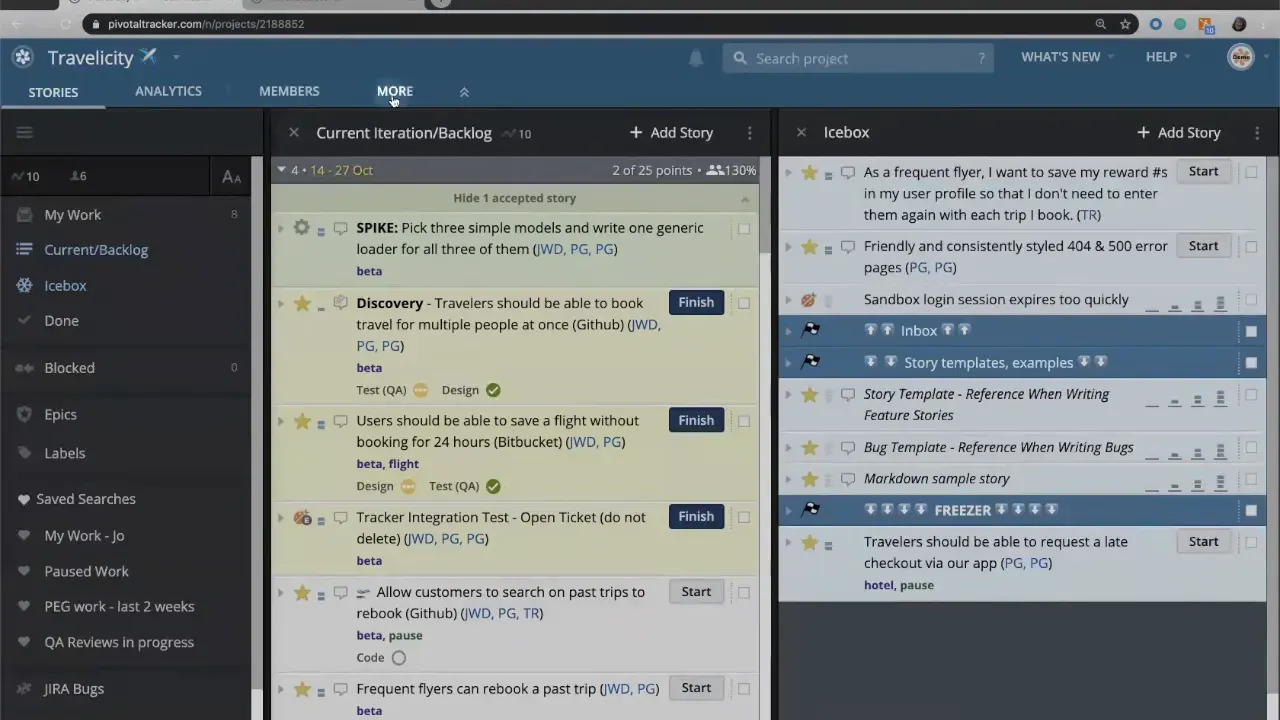Screen dimensions: 1280x720
Task: Open the MEMBERS tab
Action: (x=289, y=91)
